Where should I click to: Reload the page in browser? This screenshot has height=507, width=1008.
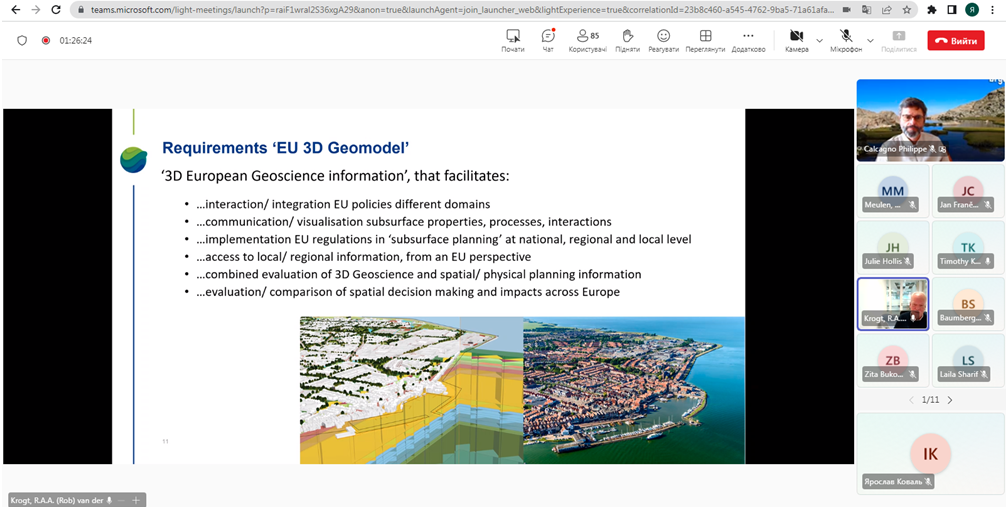point(56,10)
